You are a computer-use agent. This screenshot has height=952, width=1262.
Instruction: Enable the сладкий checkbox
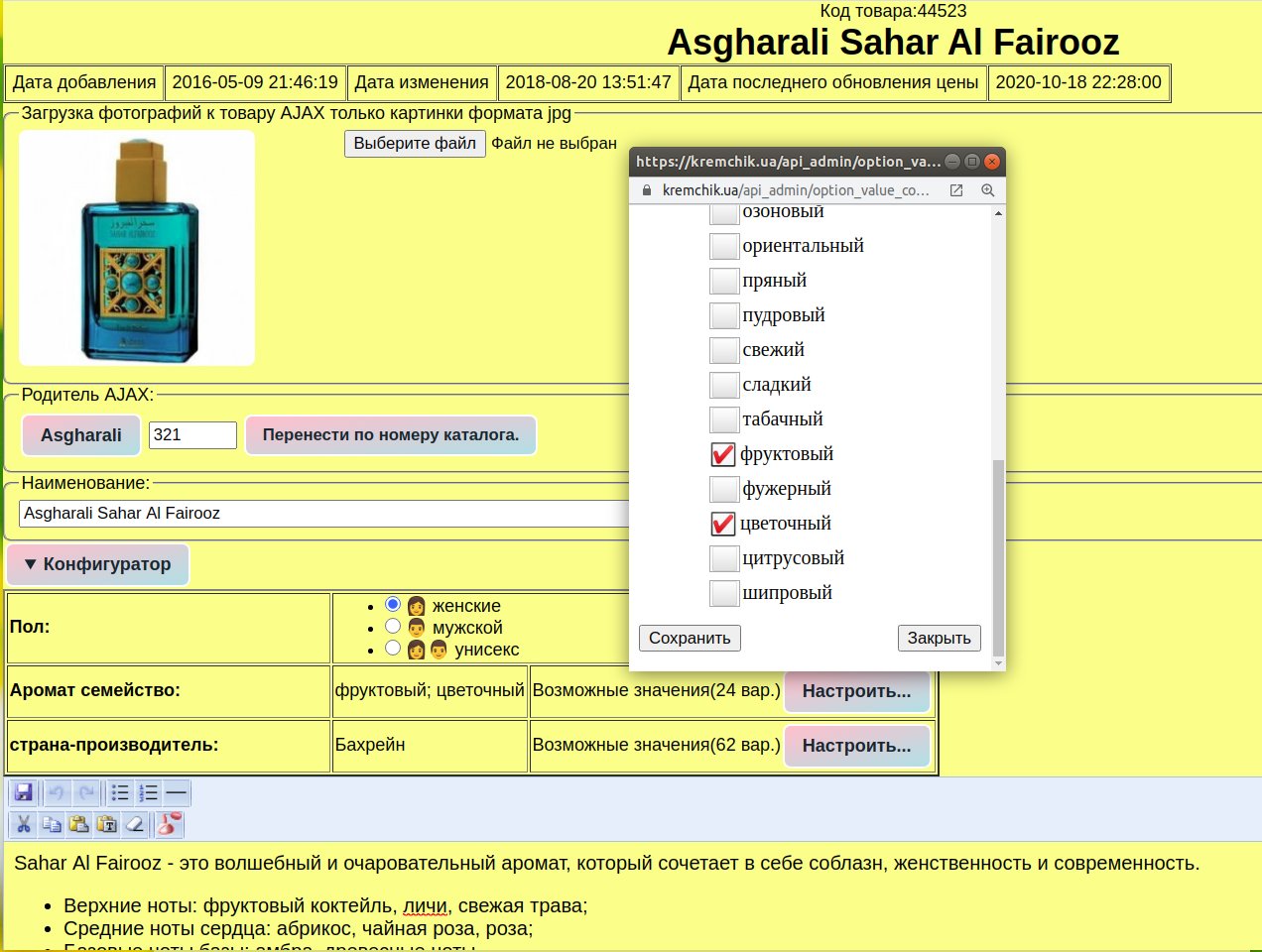tap(724, 385)
